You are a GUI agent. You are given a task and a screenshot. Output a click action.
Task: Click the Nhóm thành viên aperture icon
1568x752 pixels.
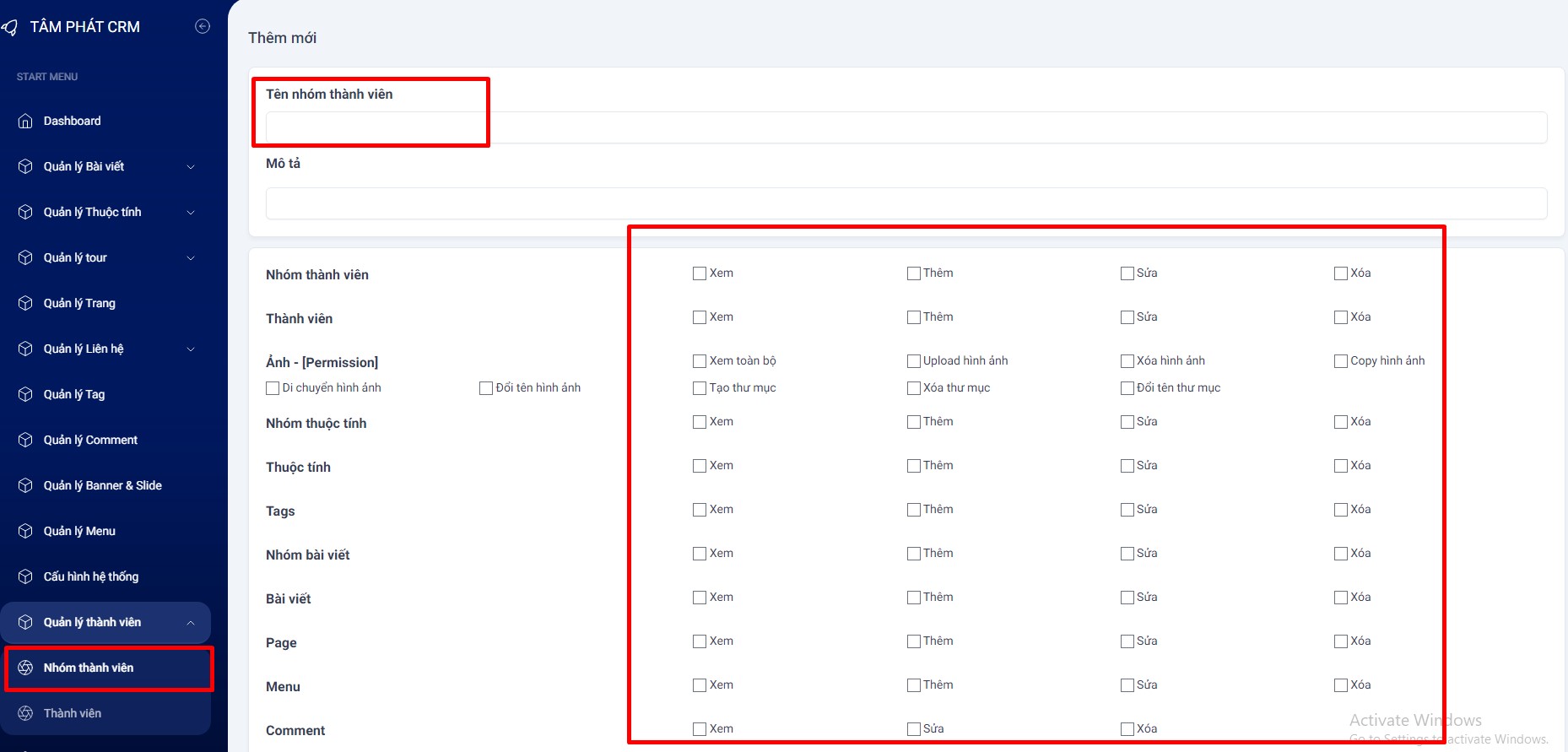(25, 668)
